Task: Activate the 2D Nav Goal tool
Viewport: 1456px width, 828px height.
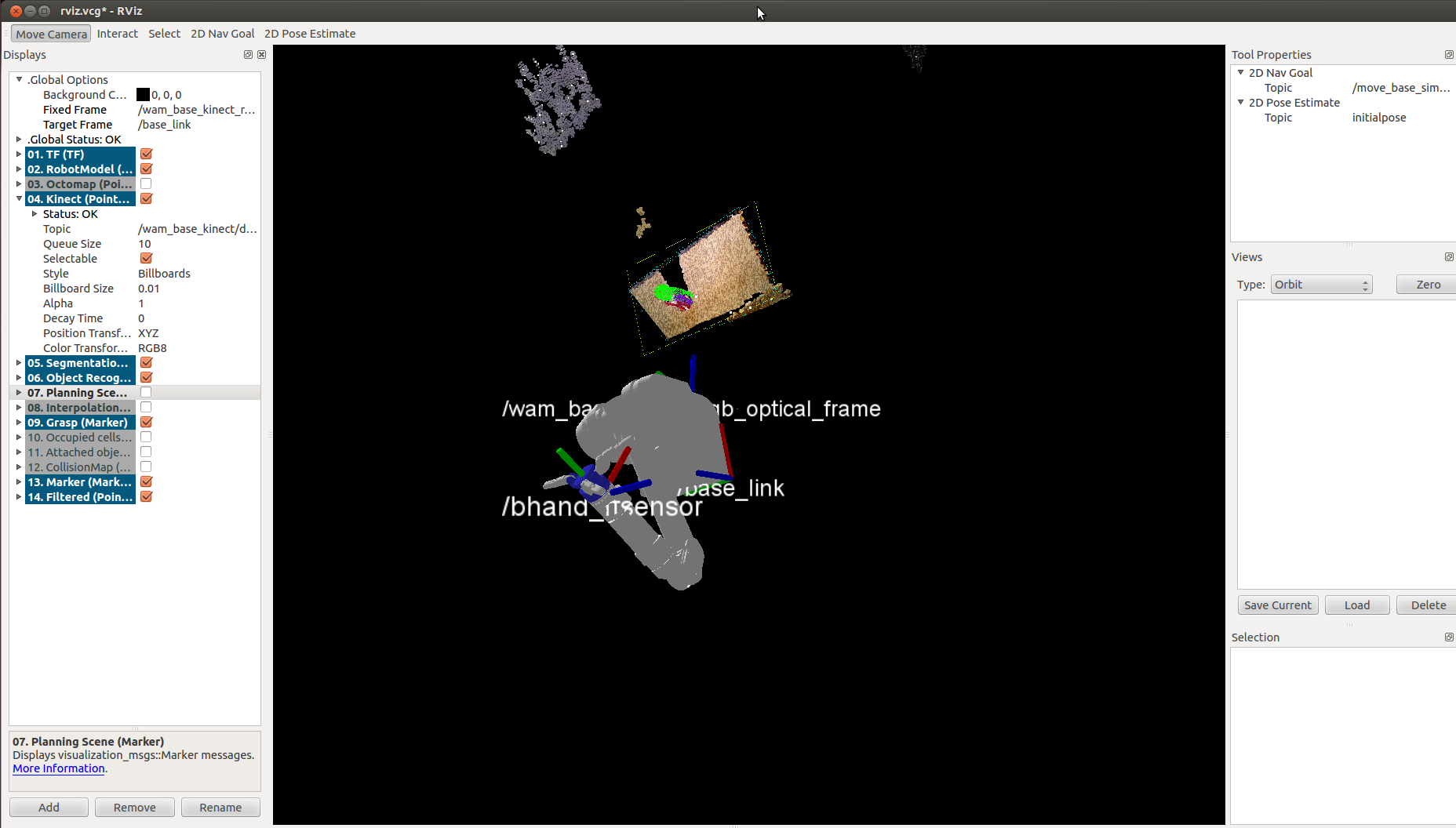Action: 223,34
